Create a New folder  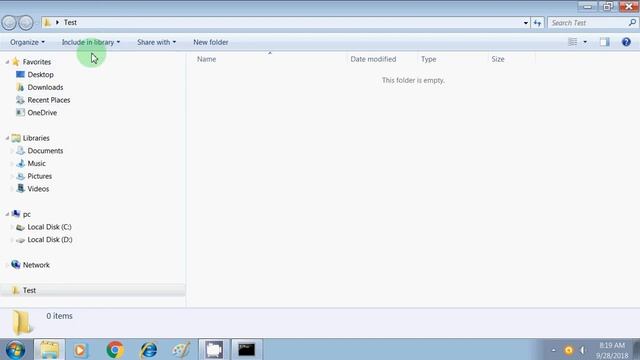tap(211, 42)
